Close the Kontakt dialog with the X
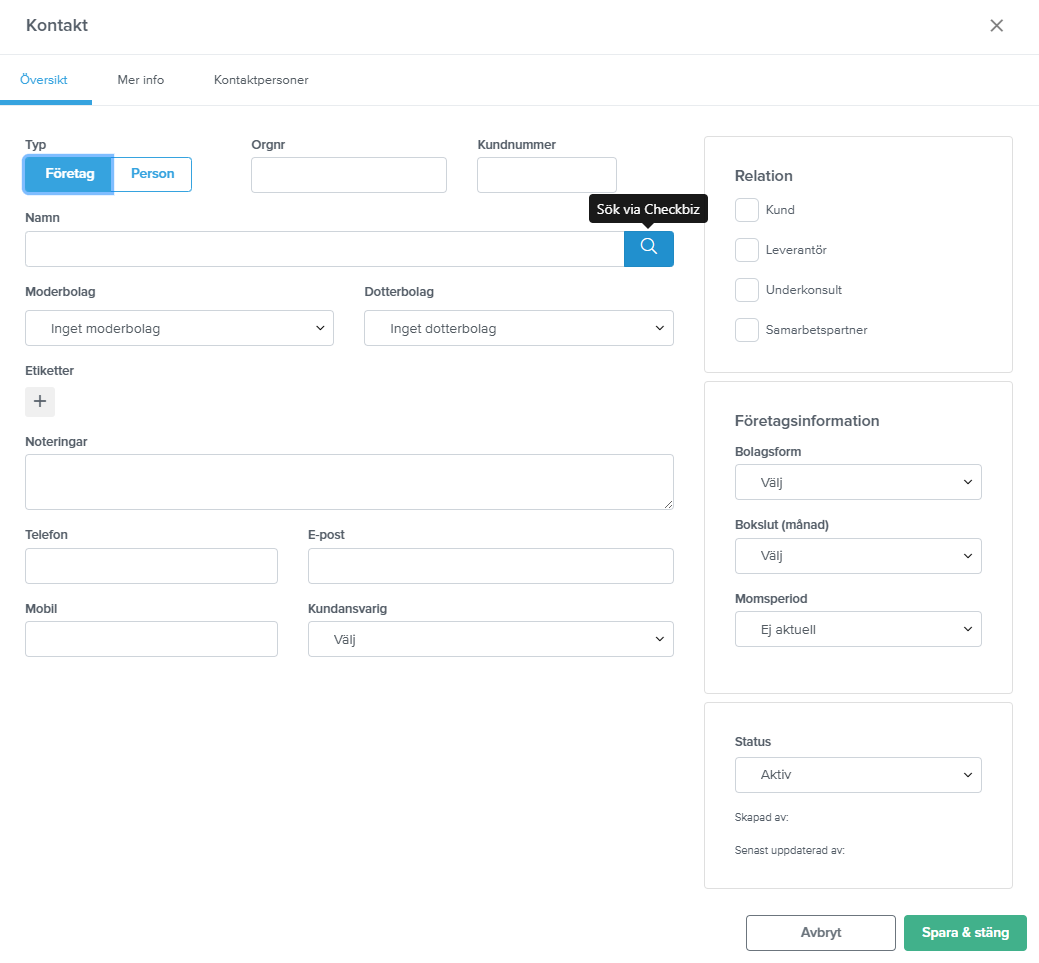The width and height of the screenshot is (1039, 963). (996, 26)
